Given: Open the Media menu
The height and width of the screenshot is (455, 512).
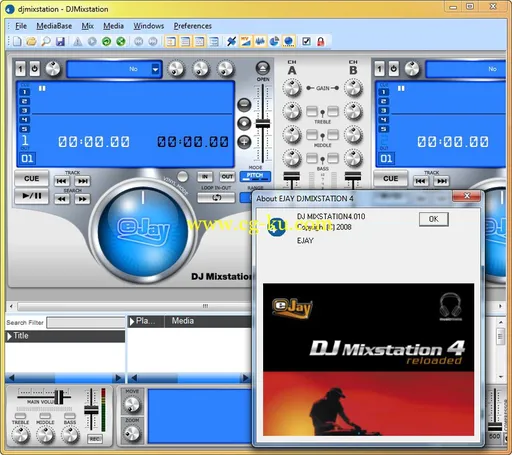Looking at the screenshot, I should click(113, 26).
